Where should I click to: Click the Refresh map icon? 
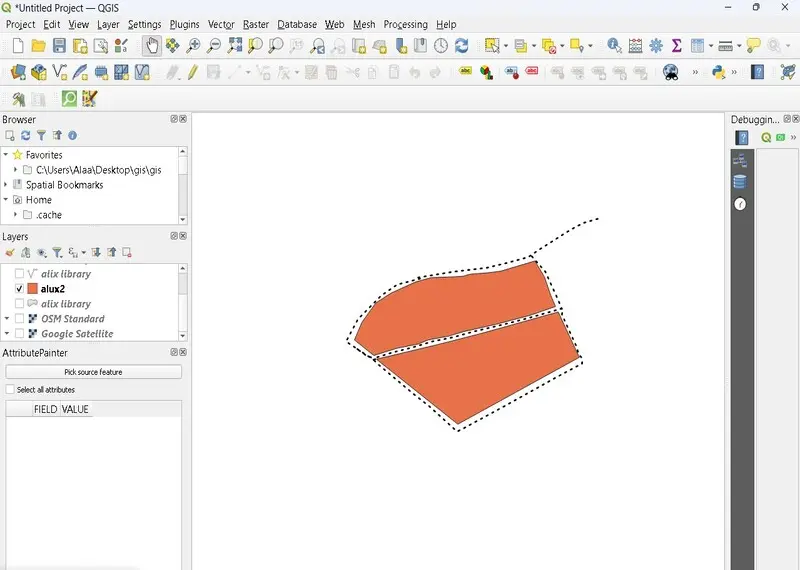tap(461, 46)
